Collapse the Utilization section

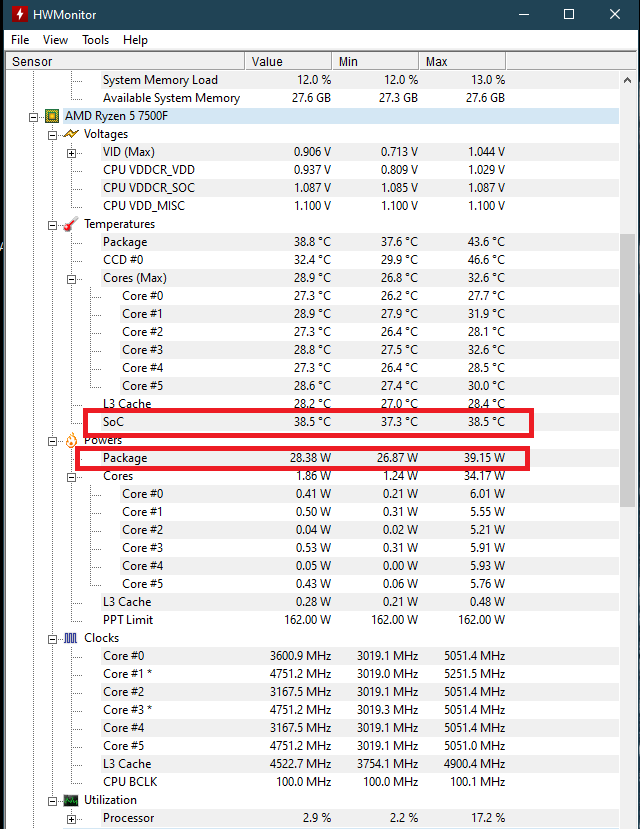click(x=52, y=801)
